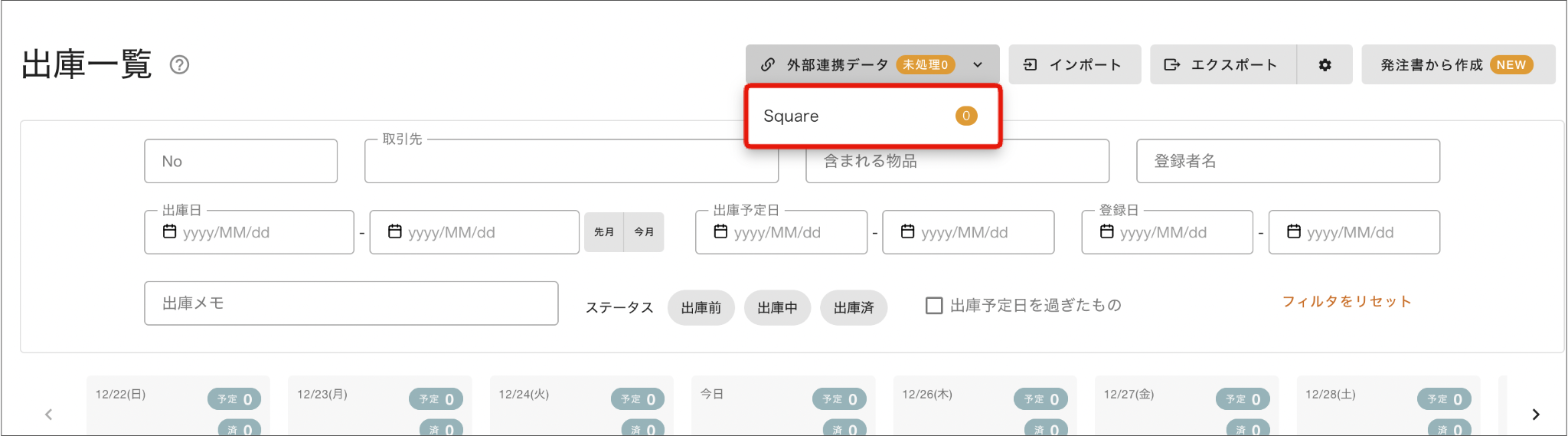
Task: Click the インポート button
Action: point(1075,65)
